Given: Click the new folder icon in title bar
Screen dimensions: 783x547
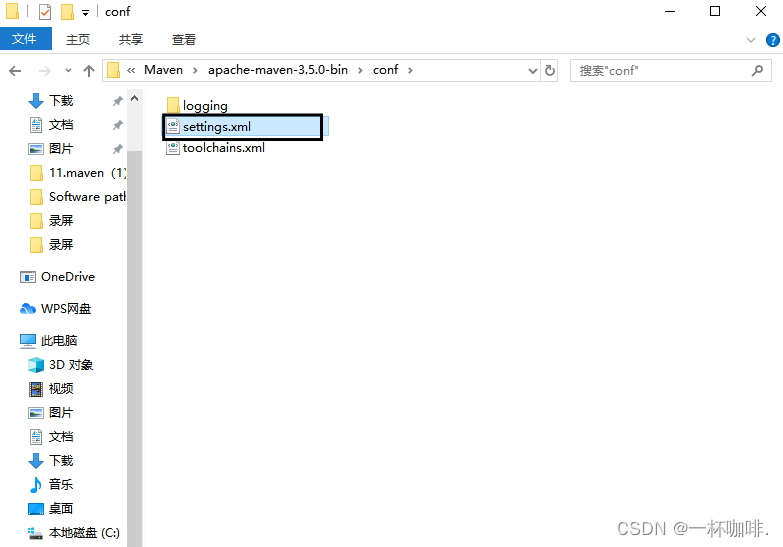Looking at the screenshot, I should (67, 11).
